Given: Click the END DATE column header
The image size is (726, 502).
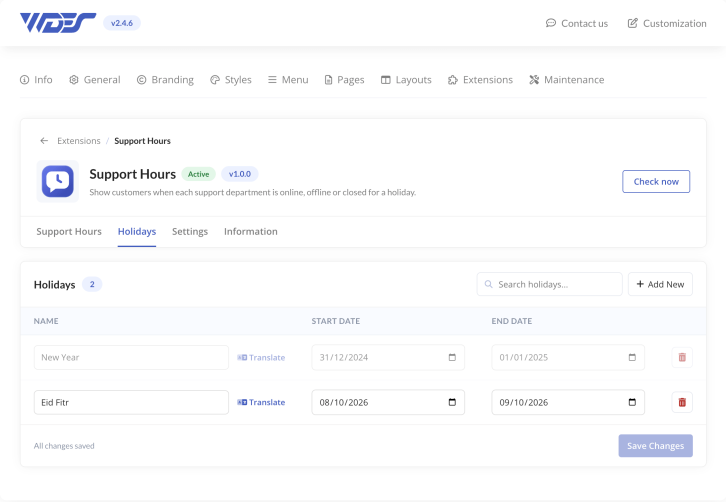Looking at the screenshot, I should [x=512, y=321].
